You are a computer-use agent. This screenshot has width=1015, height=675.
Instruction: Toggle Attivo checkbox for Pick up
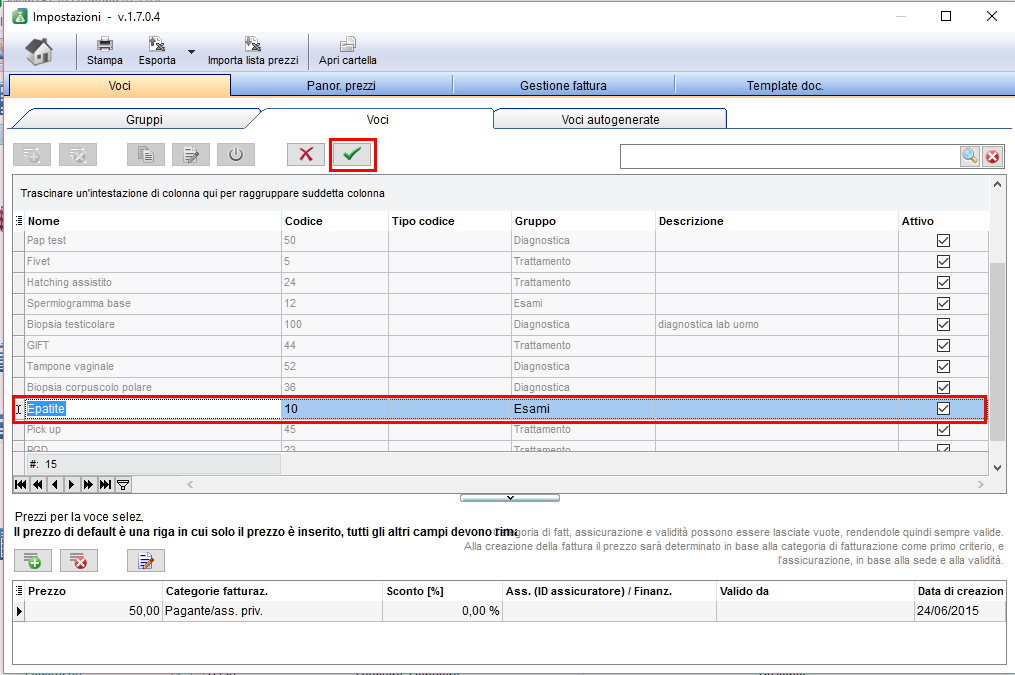click(943, 430)
